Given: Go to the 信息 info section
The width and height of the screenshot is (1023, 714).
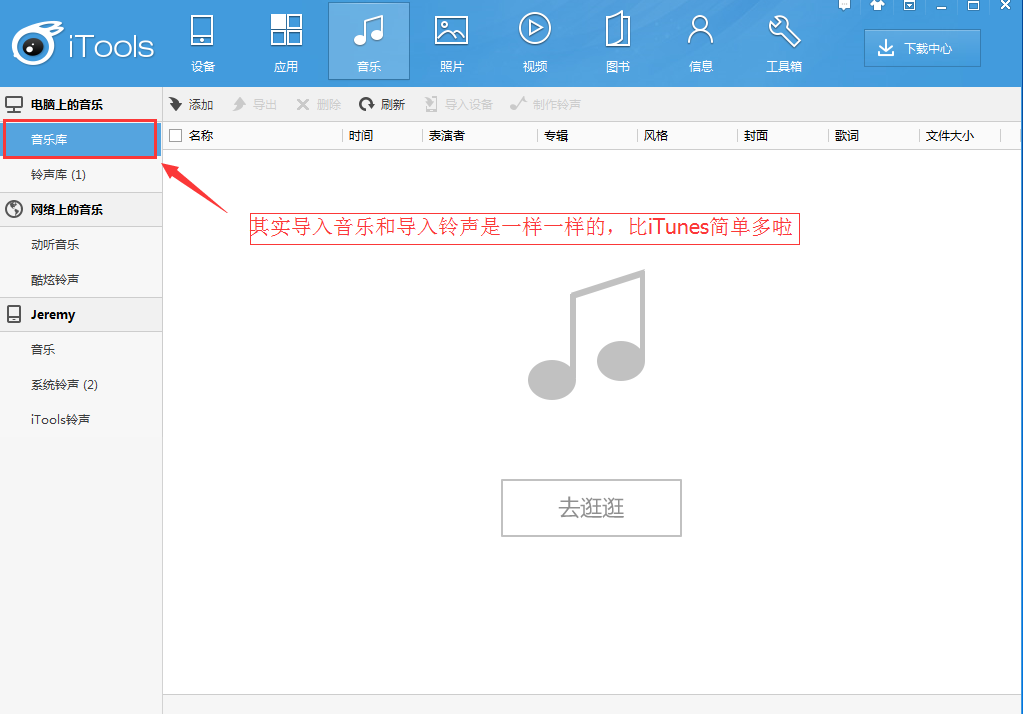Looking at the screenshot, I should 700,42.
